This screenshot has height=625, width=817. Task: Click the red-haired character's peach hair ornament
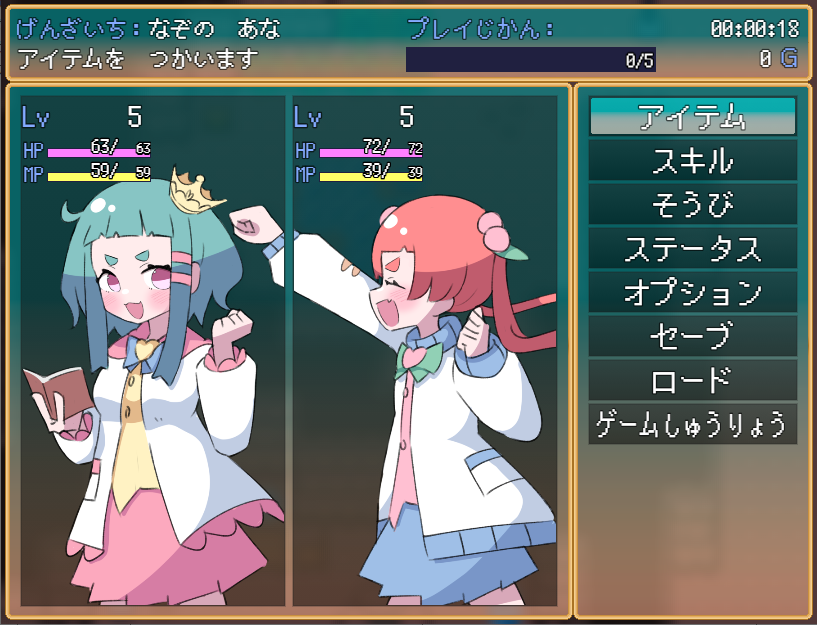(x=499, y=235)
